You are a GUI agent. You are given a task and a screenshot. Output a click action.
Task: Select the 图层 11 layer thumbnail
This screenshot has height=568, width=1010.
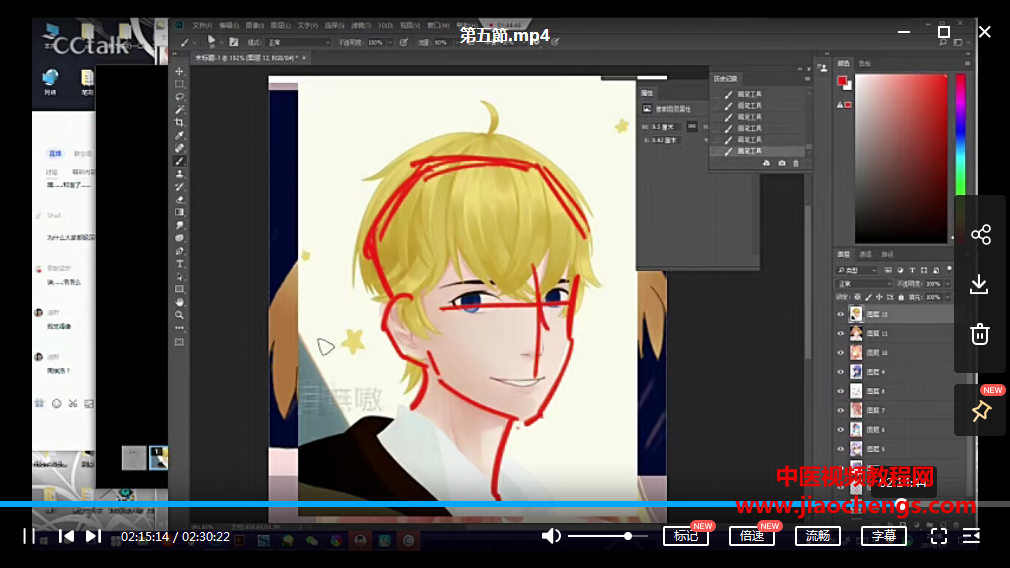(856, 334)
